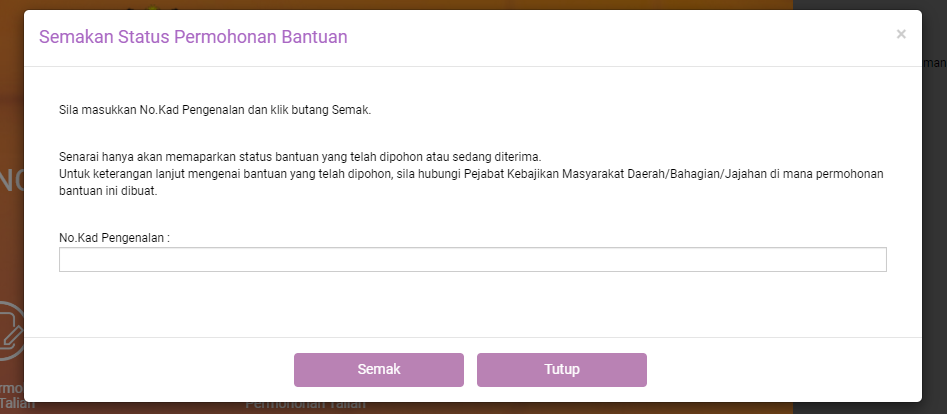Click the large cut-off letter left of the dialog
The width and height of the screenshot is (947, 414).
11,180
